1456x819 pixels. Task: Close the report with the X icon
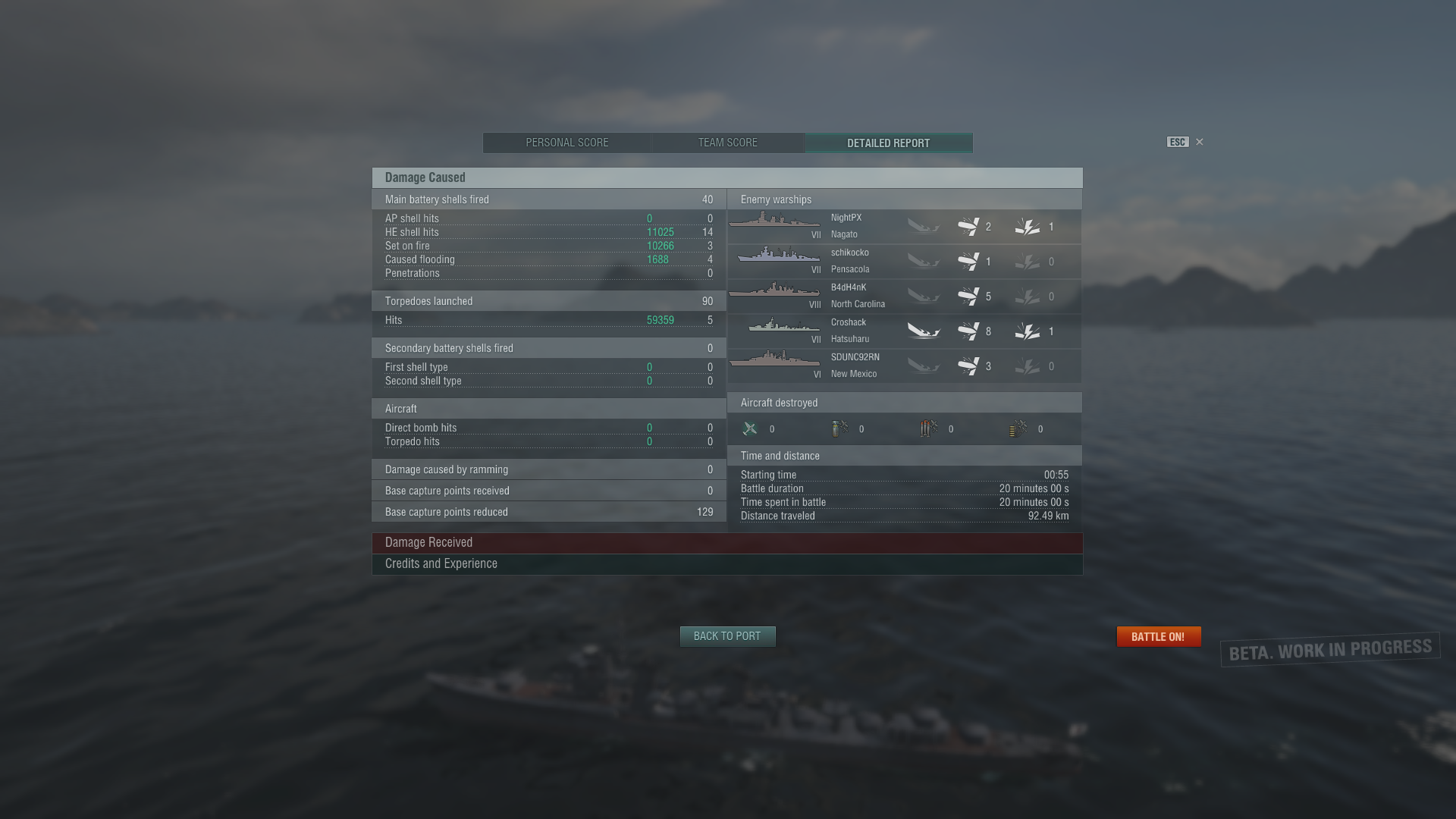click(x=1200, y=142)
